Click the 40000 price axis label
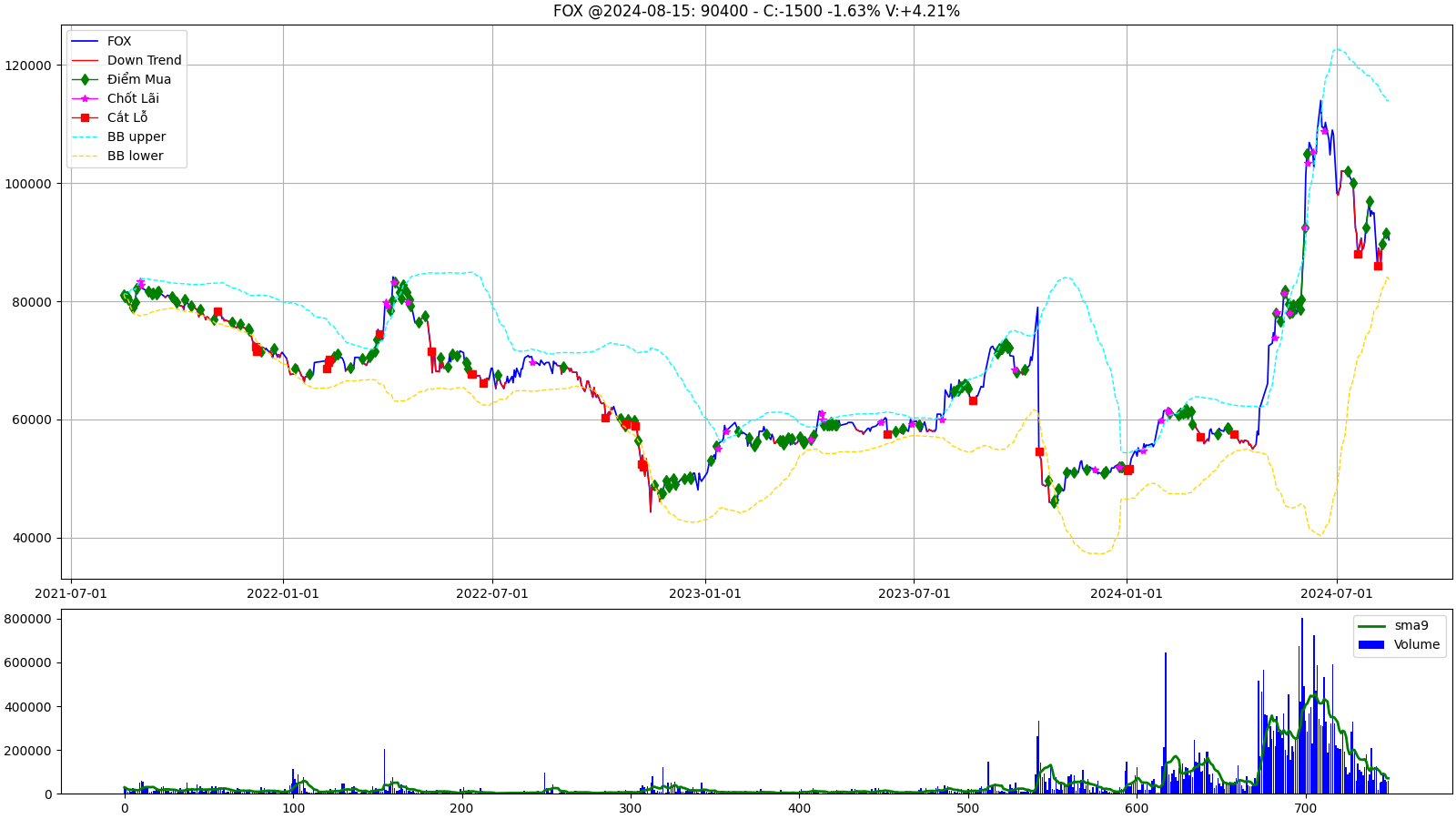Viewport: 1456px width, 819px height. (32, 539)
